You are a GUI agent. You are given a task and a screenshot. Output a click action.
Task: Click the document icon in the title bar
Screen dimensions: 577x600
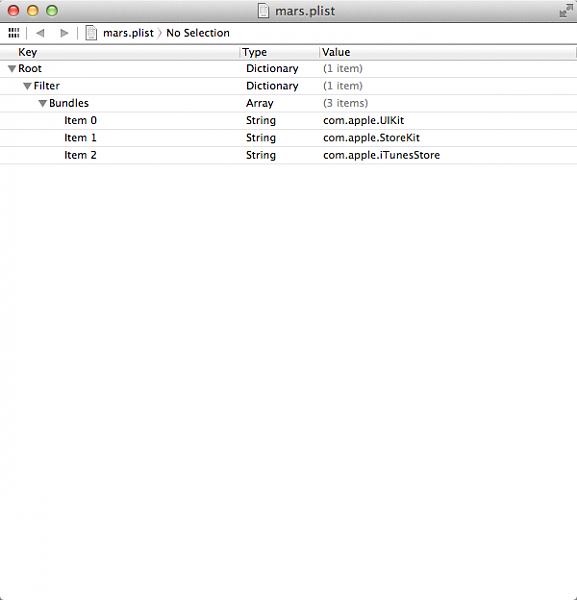[263, 10]
